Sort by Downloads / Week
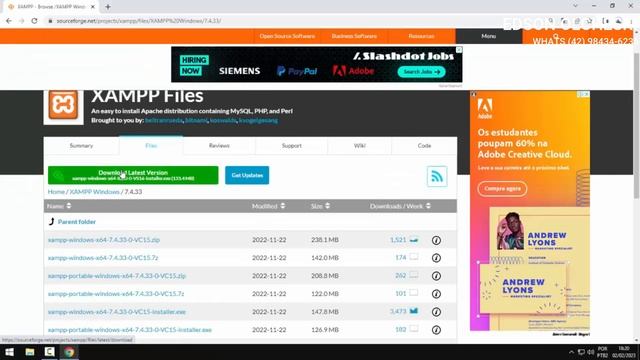The image size is (640, 360). click(x=400, y=206)
